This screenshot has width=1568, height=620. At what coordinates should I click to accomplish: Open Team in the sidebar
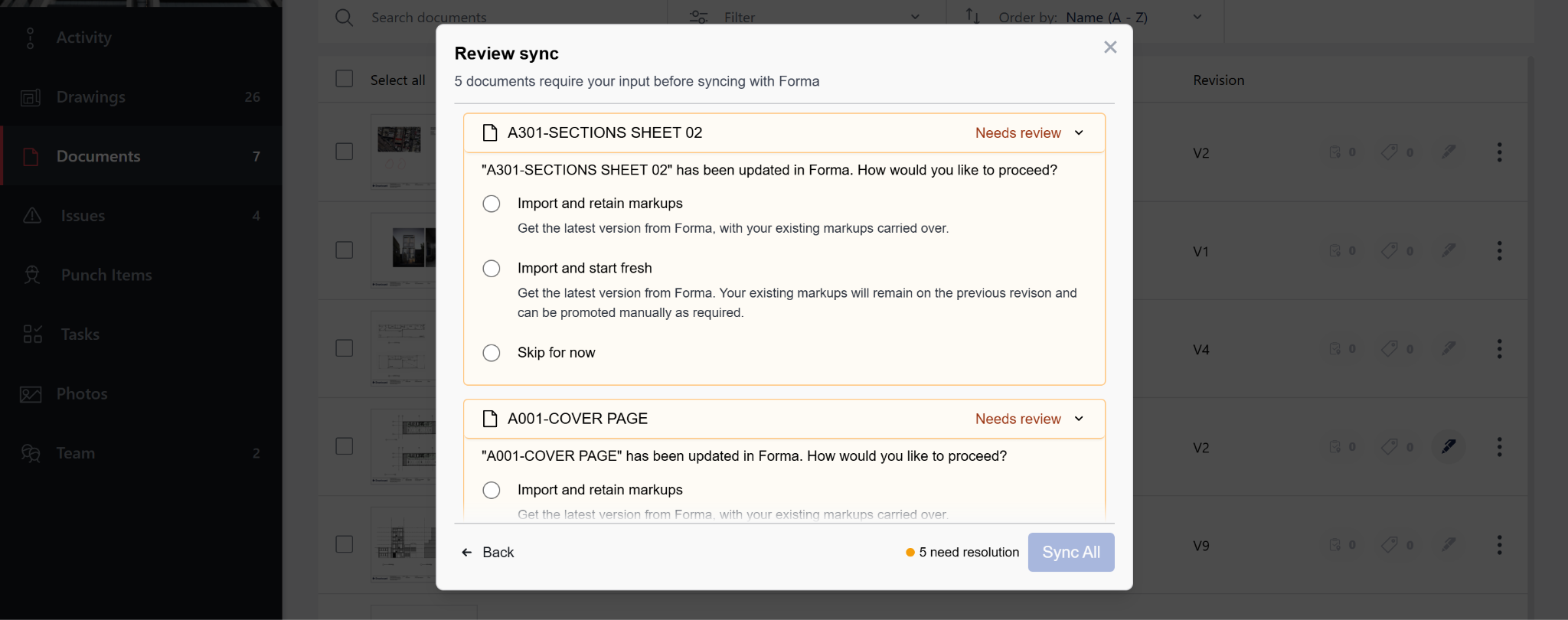tap(141, 453)
